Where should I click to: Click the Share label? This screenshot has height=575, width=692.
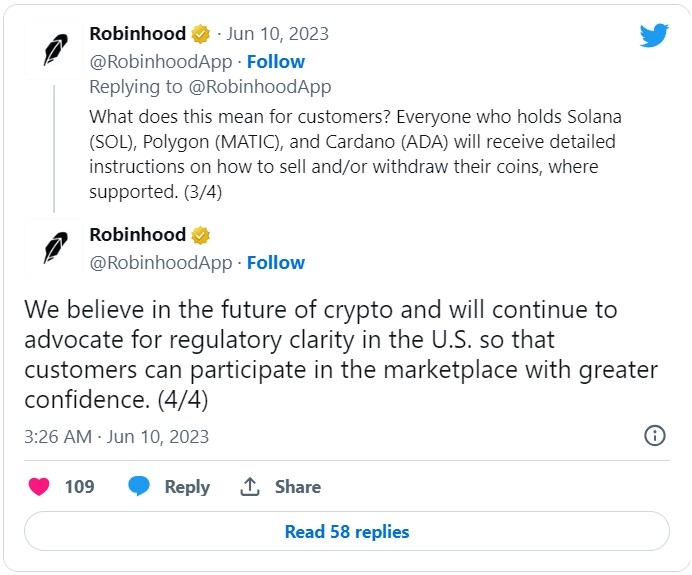coord(298,487)
